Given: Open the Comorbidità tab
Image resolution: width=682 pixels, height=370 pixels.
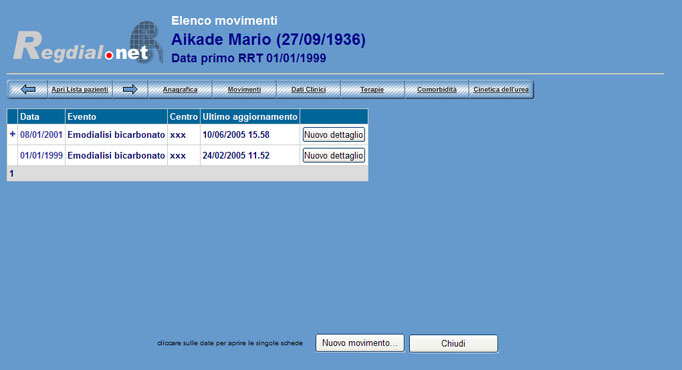Looking at the screenshot, I should (437, 90).
